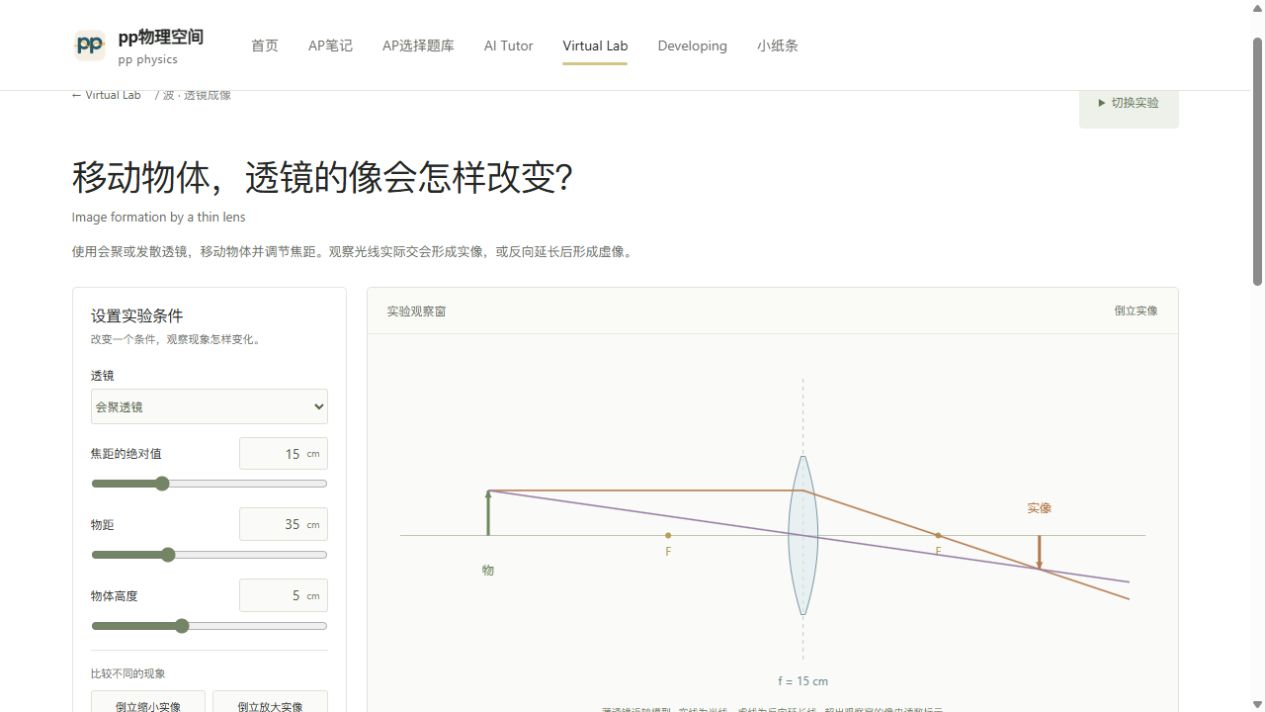The image size is (1265, 712).
Task: Select the 倒立放大实像 preset
Action: pos(270,702)
